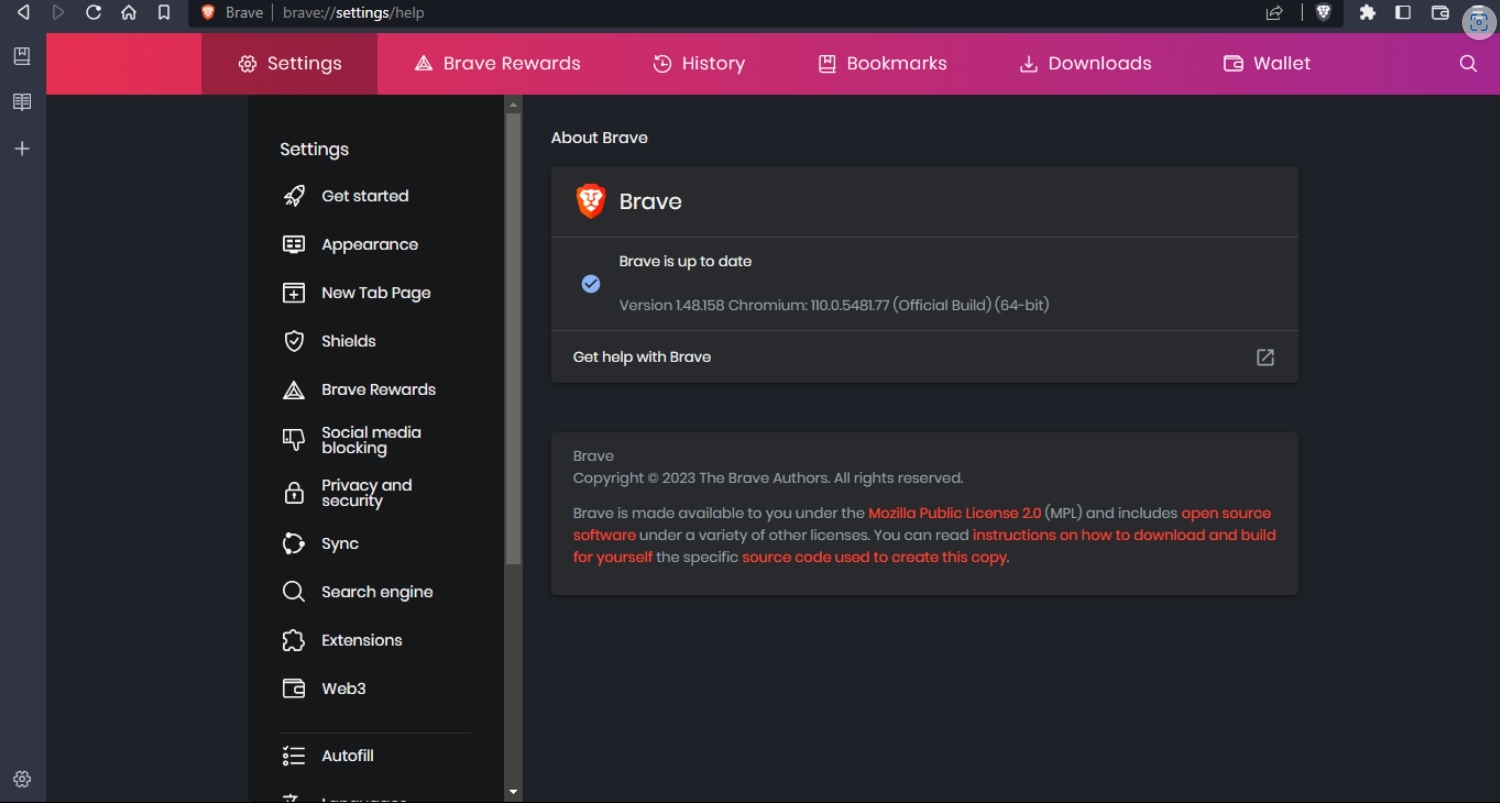Click the plus icon in left sidebar

[x=22, y=148]
